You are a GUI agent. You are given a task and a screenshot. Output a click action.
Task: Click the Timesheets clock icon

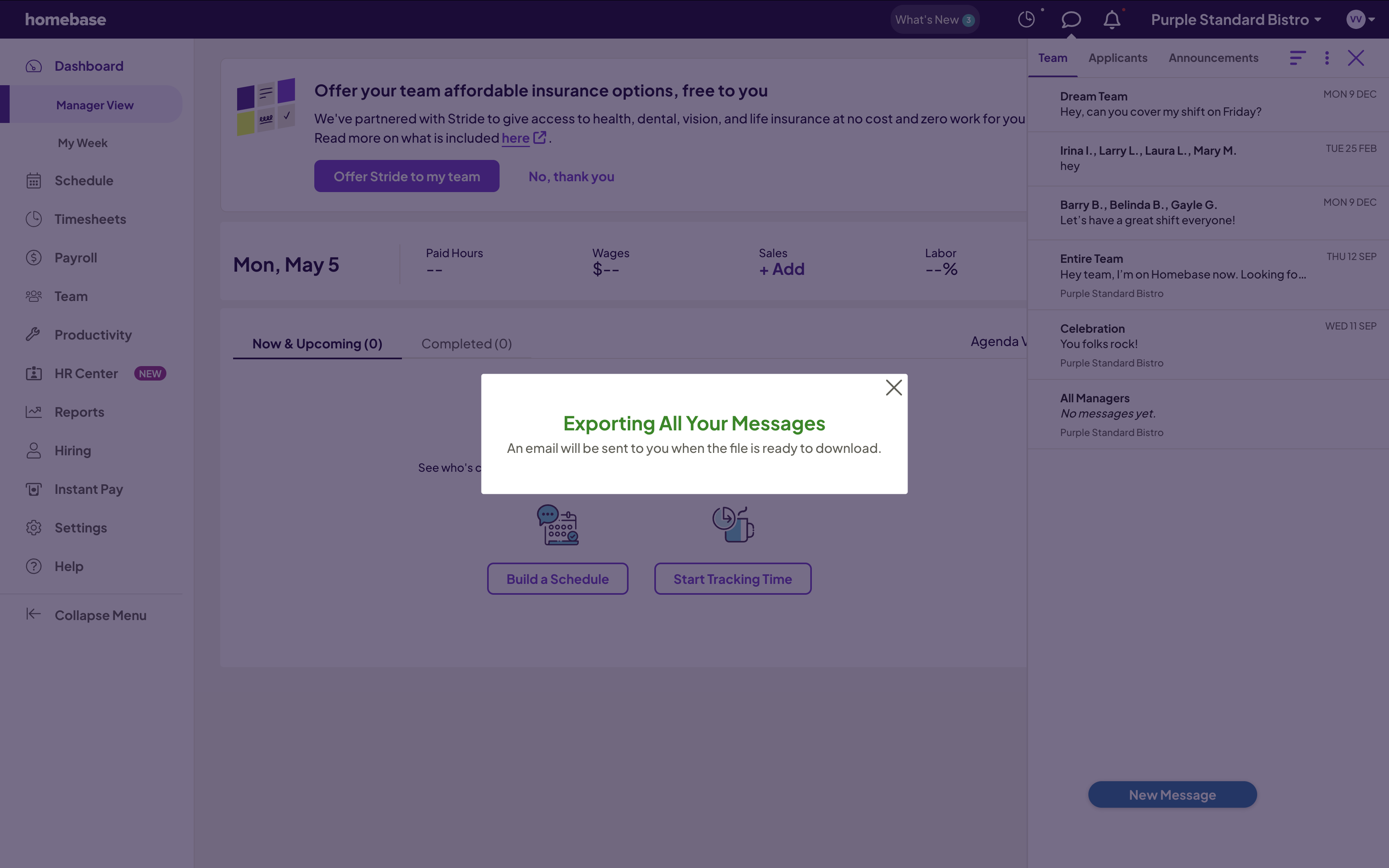pos(33,219)
